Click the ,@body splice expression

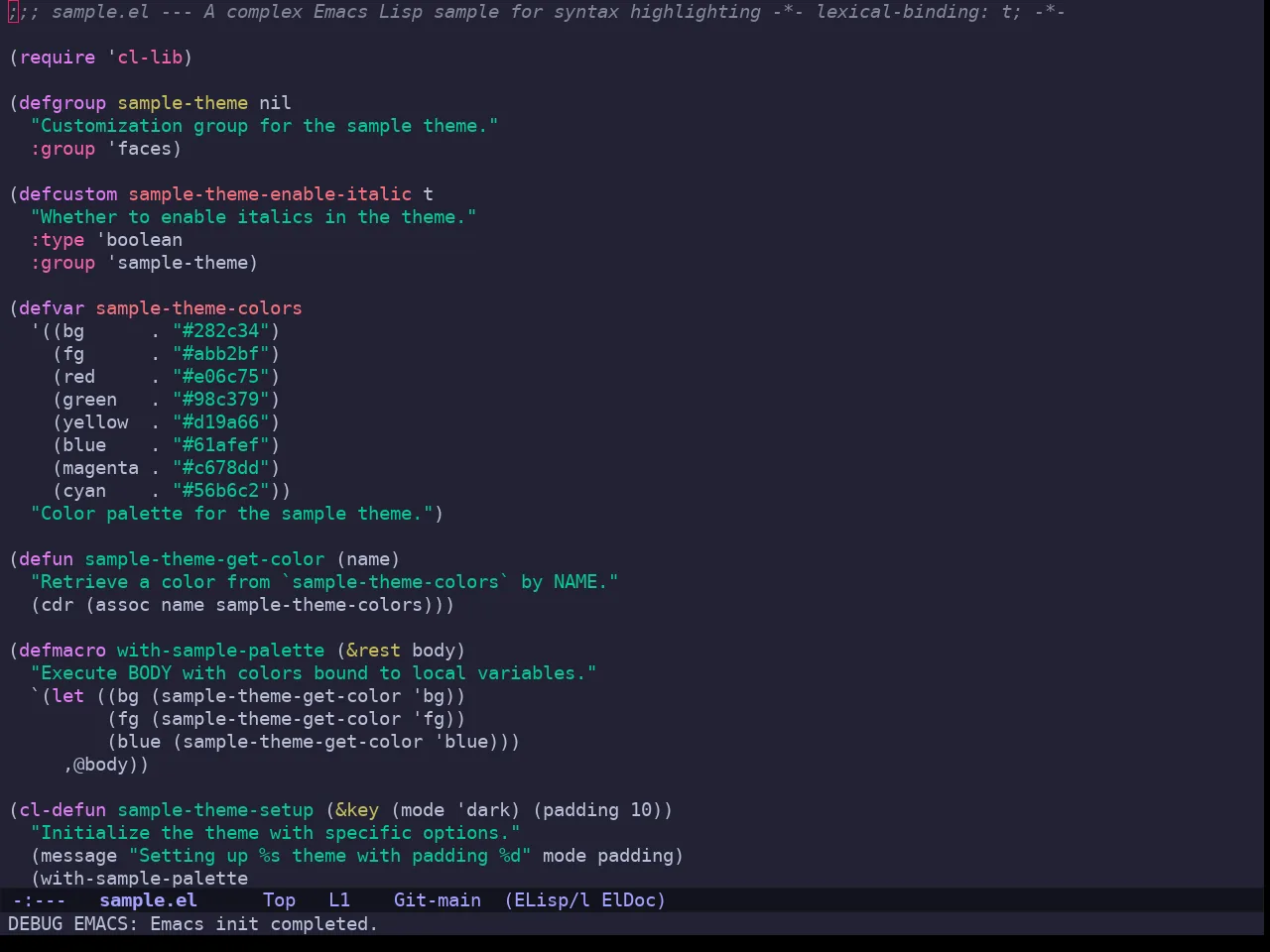[x=100, y=765]
